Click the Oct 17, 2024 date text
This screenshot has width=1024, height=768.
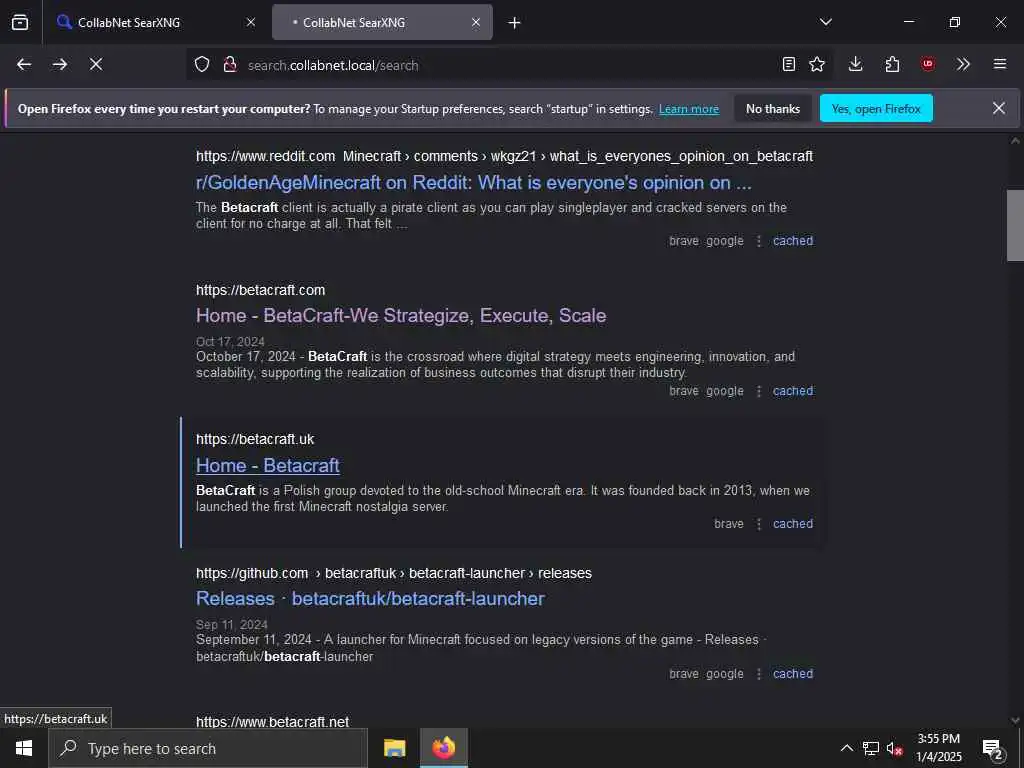(231, 342)
